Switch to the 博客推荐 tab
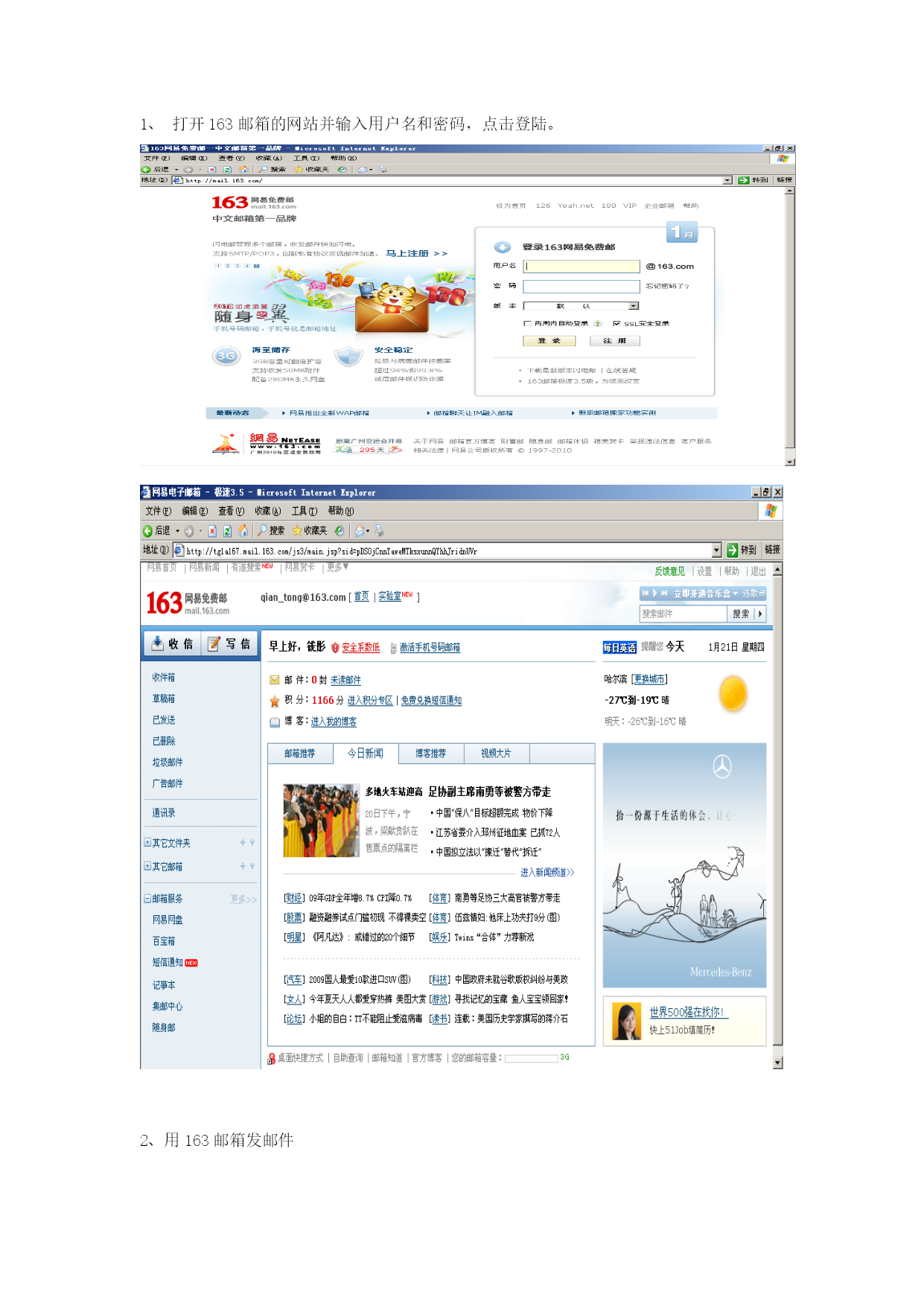The height and width of the screenshot is (1306, 924). [431, 754]
